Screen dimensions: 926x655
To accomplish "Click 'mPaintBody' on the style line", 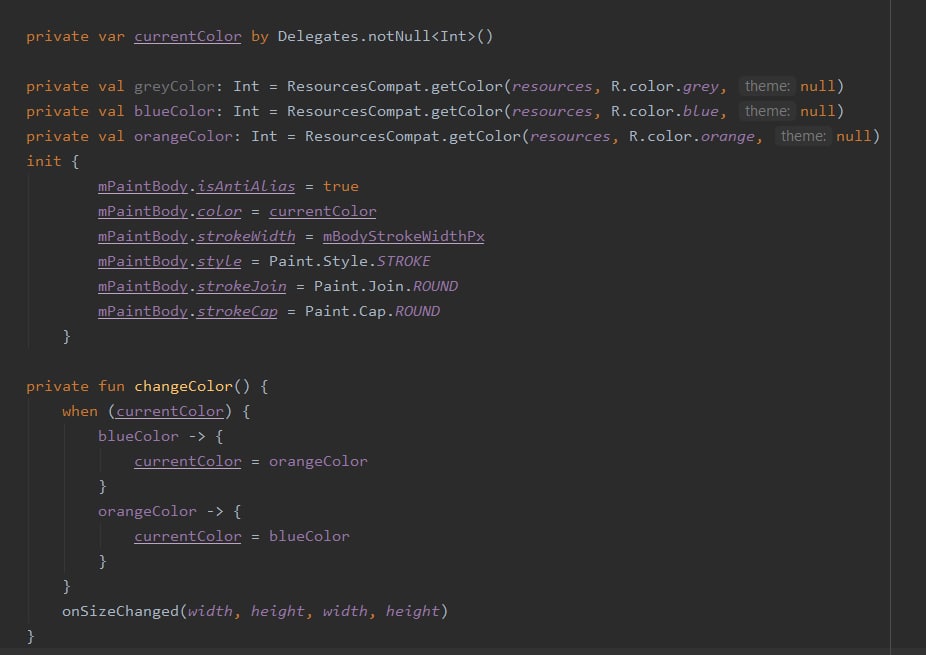I will [x=142, y=261].
